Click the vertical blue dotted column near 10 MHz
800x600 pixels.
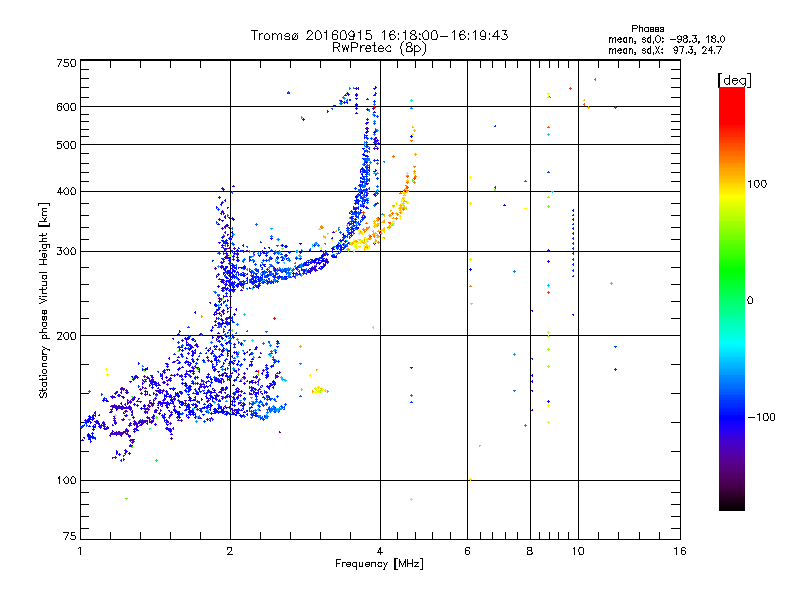573,243
